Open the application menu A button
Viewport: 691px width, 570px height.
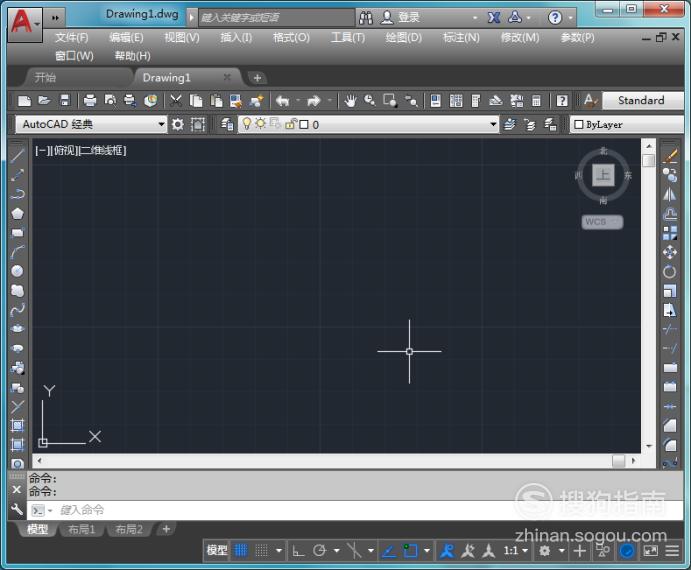(x=24, y=23)
